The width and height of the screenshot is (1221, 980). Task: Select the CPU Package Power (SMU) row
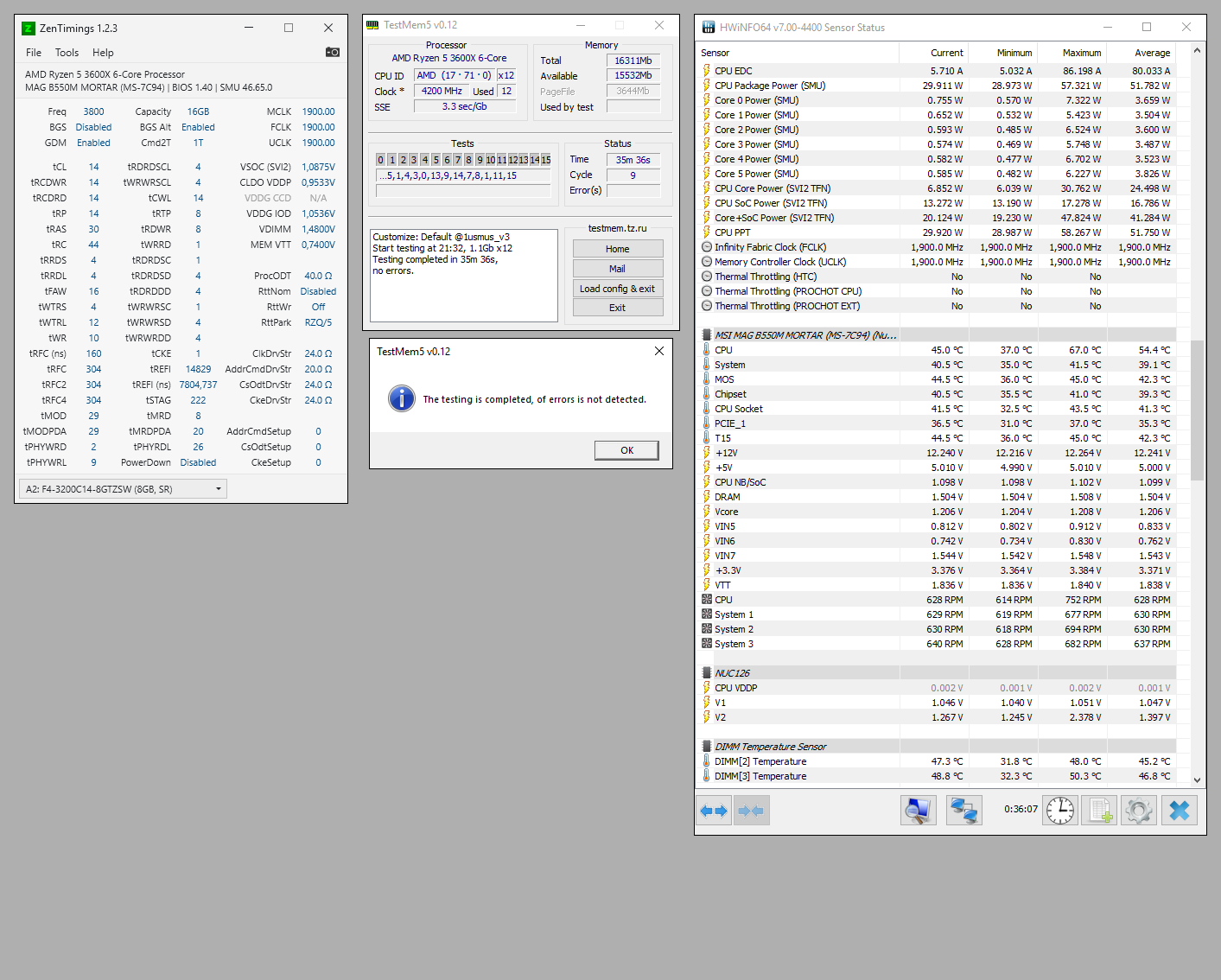coord(937,86)
